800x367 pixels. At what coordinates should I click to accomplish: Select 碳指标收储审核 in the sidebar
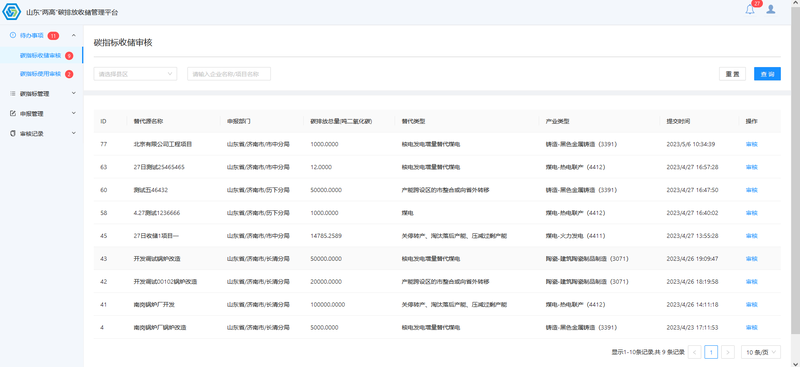pos(41,55)
